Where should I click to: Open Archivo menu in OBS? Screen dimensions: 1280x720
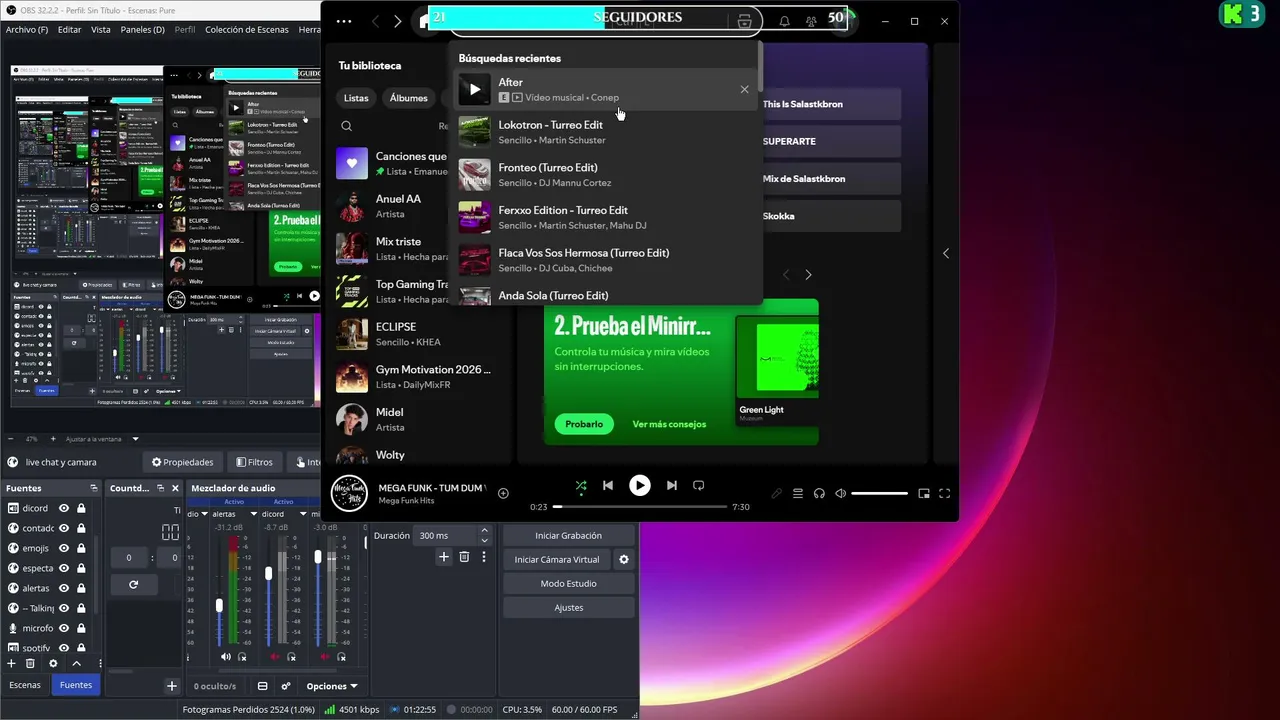pyautogui.click(x=27, y=30)
